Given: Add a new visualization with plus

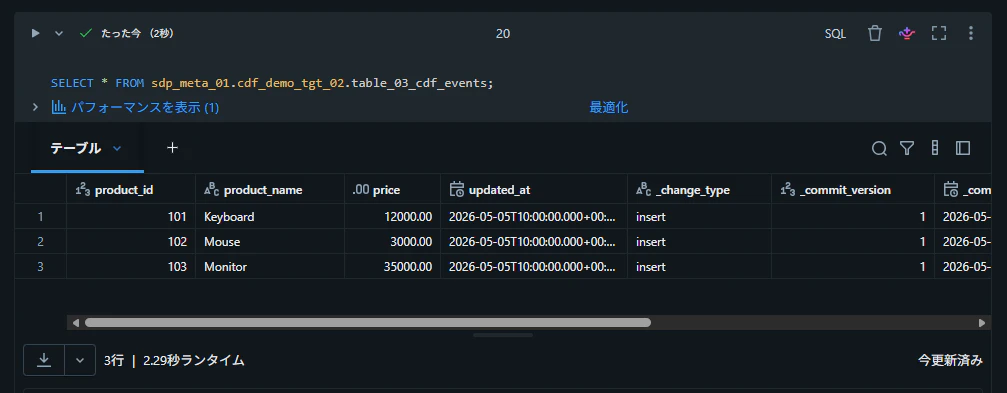Looking at the screenshot, I should [172, 148].
